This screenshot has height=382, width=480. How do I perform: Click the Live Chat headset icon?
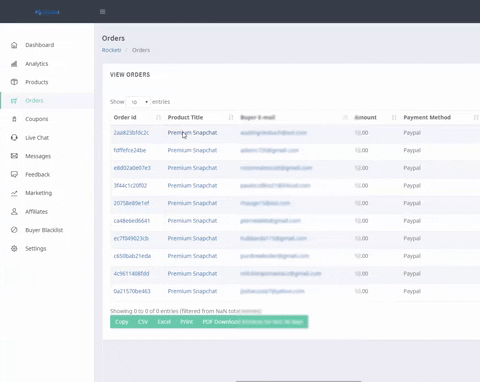[x=14, y=137]
